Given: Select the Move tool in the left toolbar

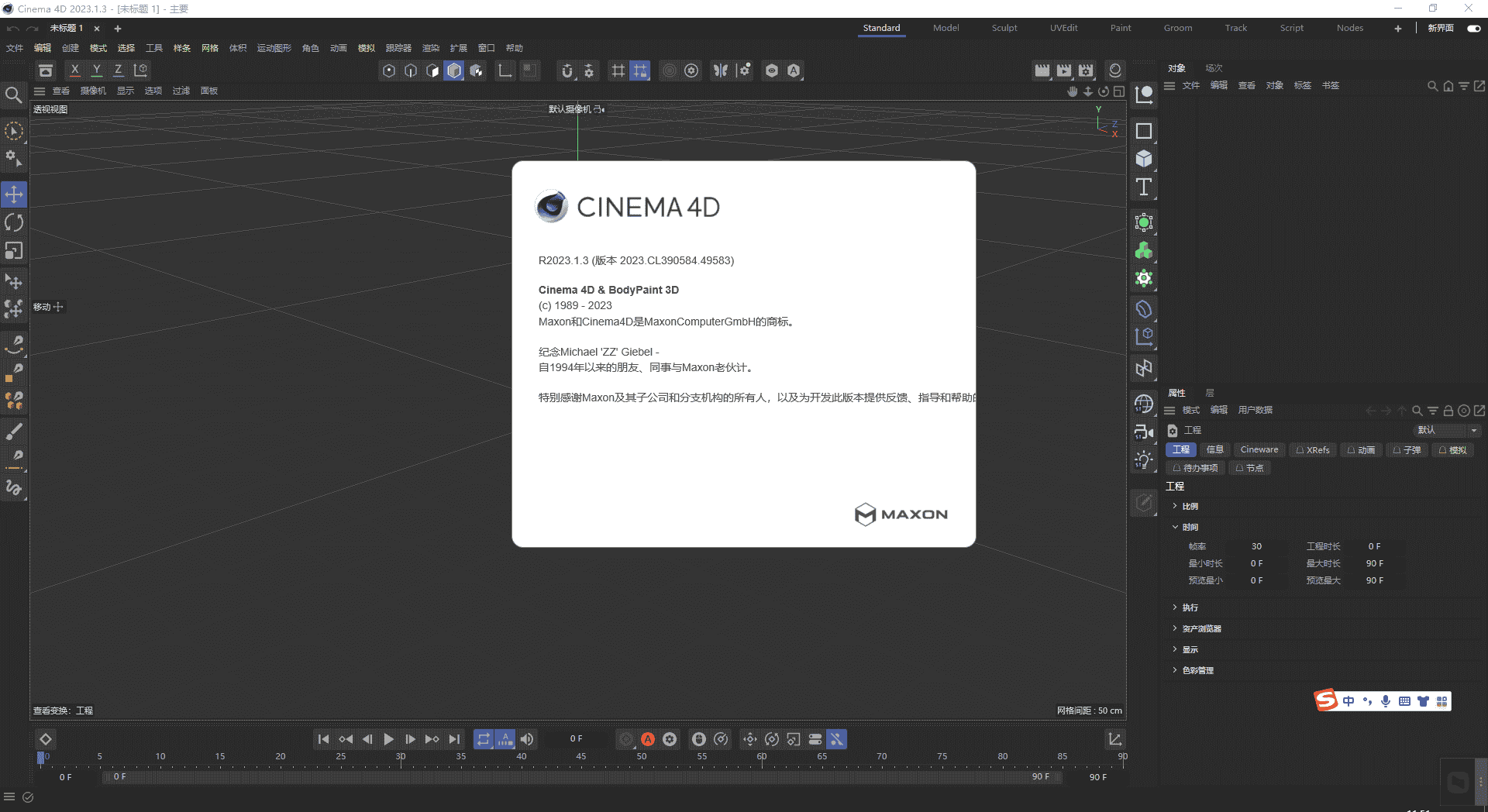Looking at the screenshot, I should point(14,194).
